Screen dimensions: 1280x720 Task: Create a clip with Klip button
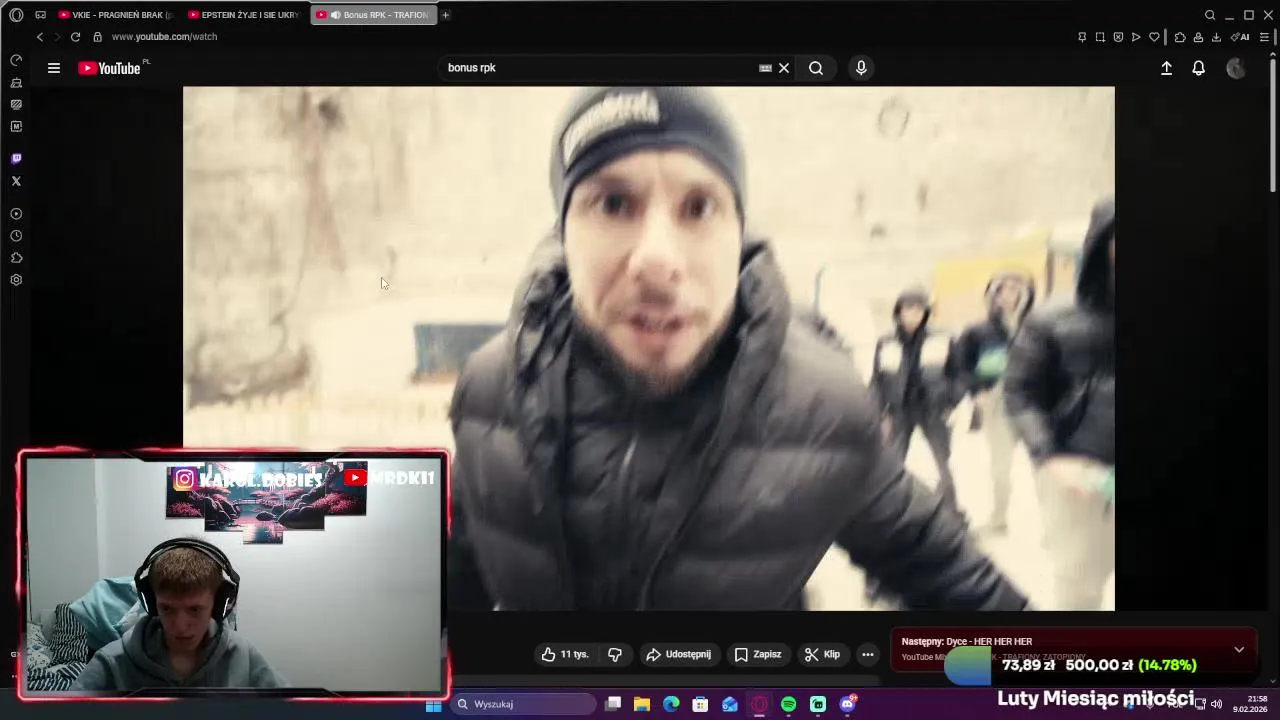tap(822, 654)
